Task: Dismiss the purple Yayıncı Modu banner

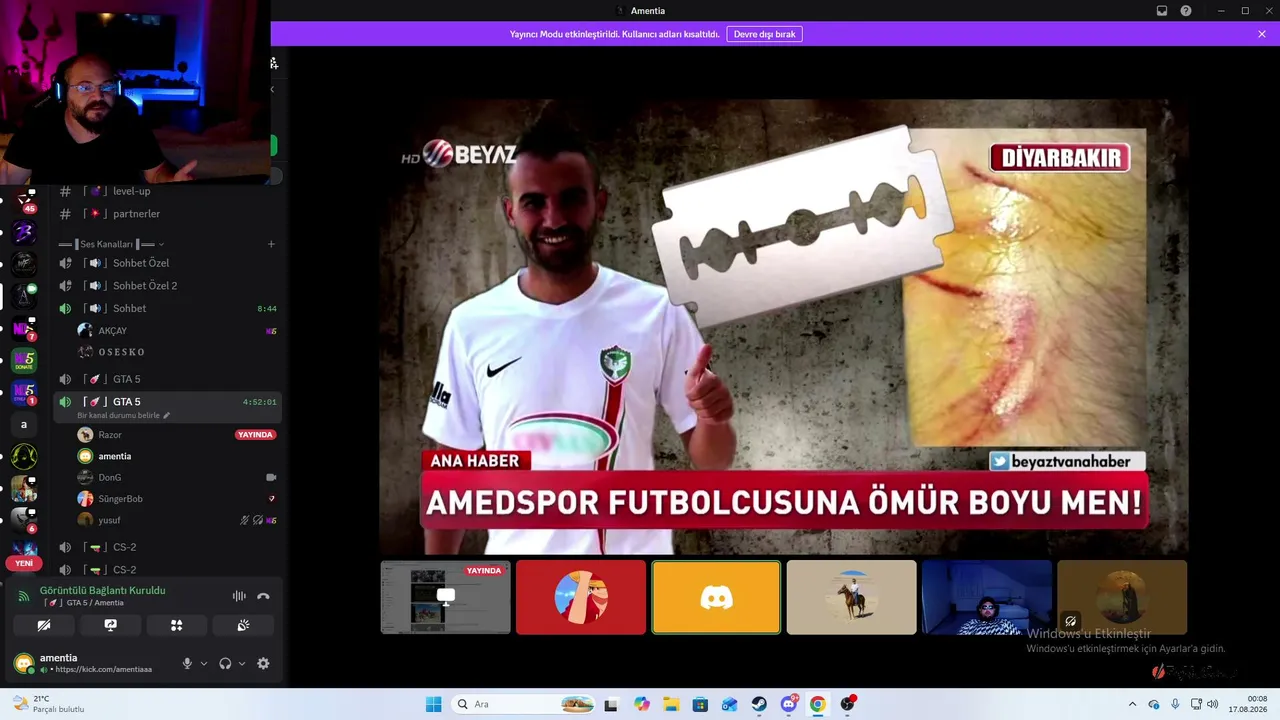Action: click(x=1262, y=34)
